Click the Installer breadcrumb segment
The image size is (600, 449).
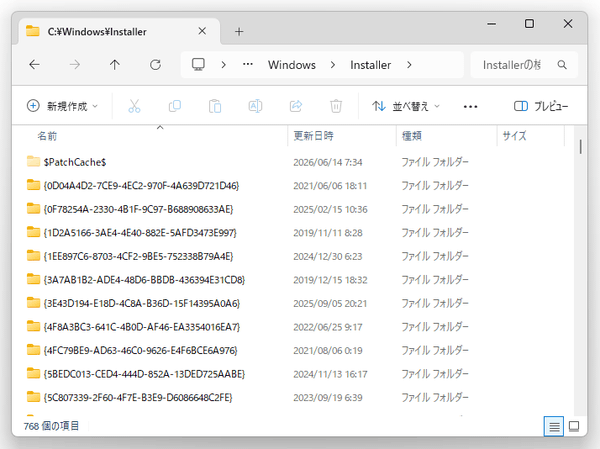(x=370, y=65)
